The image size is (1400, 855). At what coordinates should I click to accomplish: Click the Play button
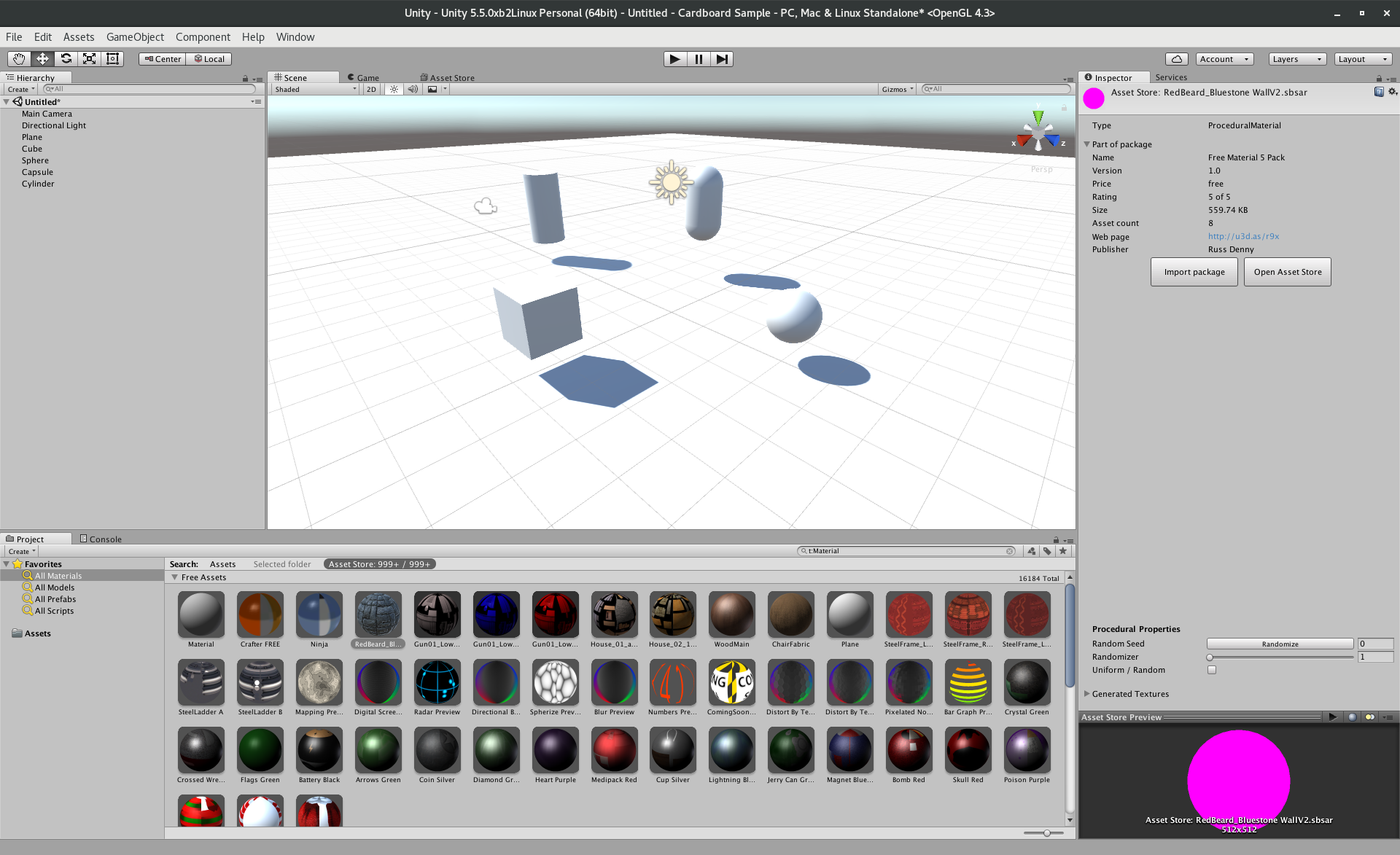[x=674, y=59]
